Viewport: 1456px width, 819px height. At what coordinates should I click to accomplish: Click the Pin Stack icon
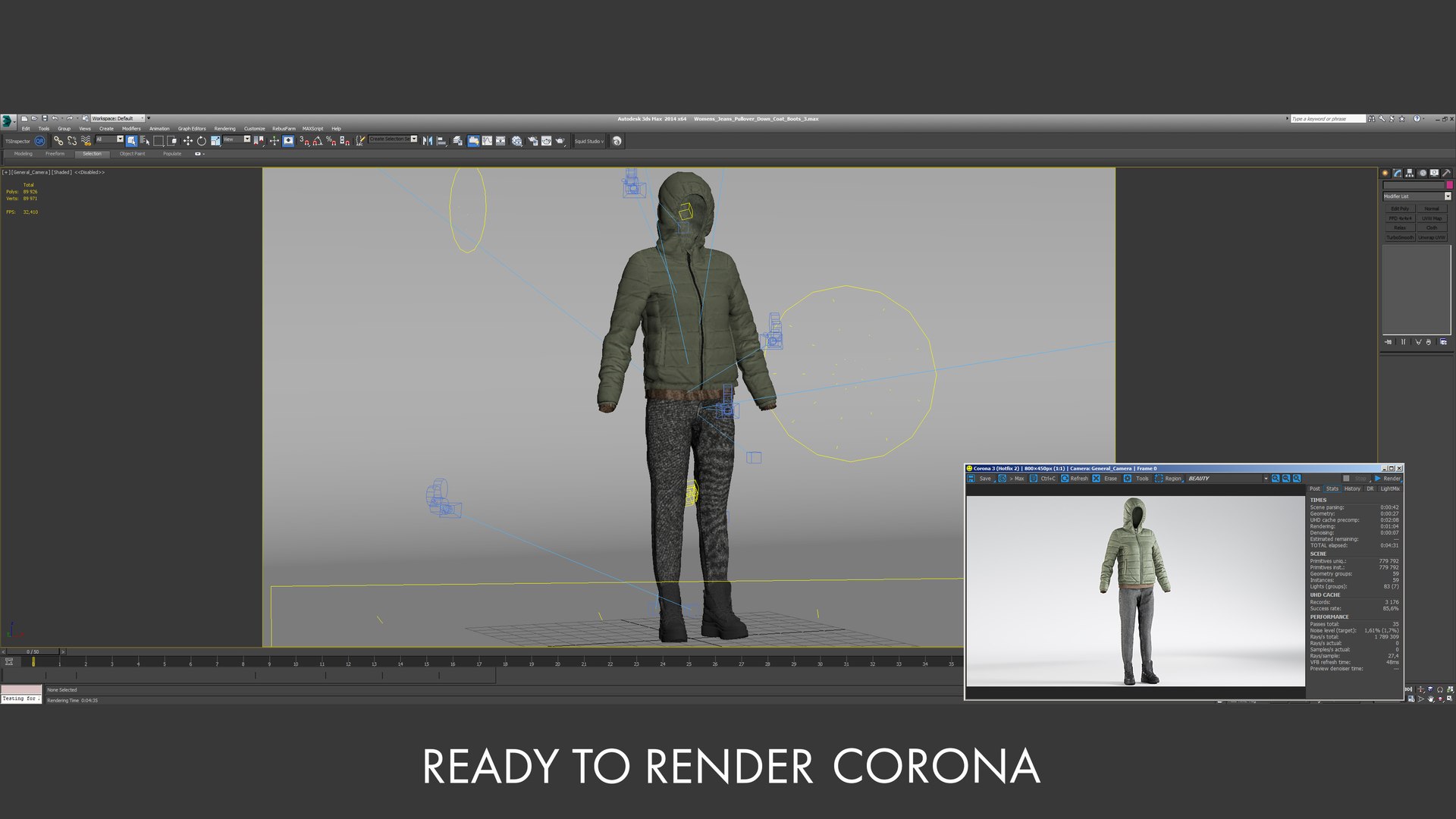[1389, 342]
